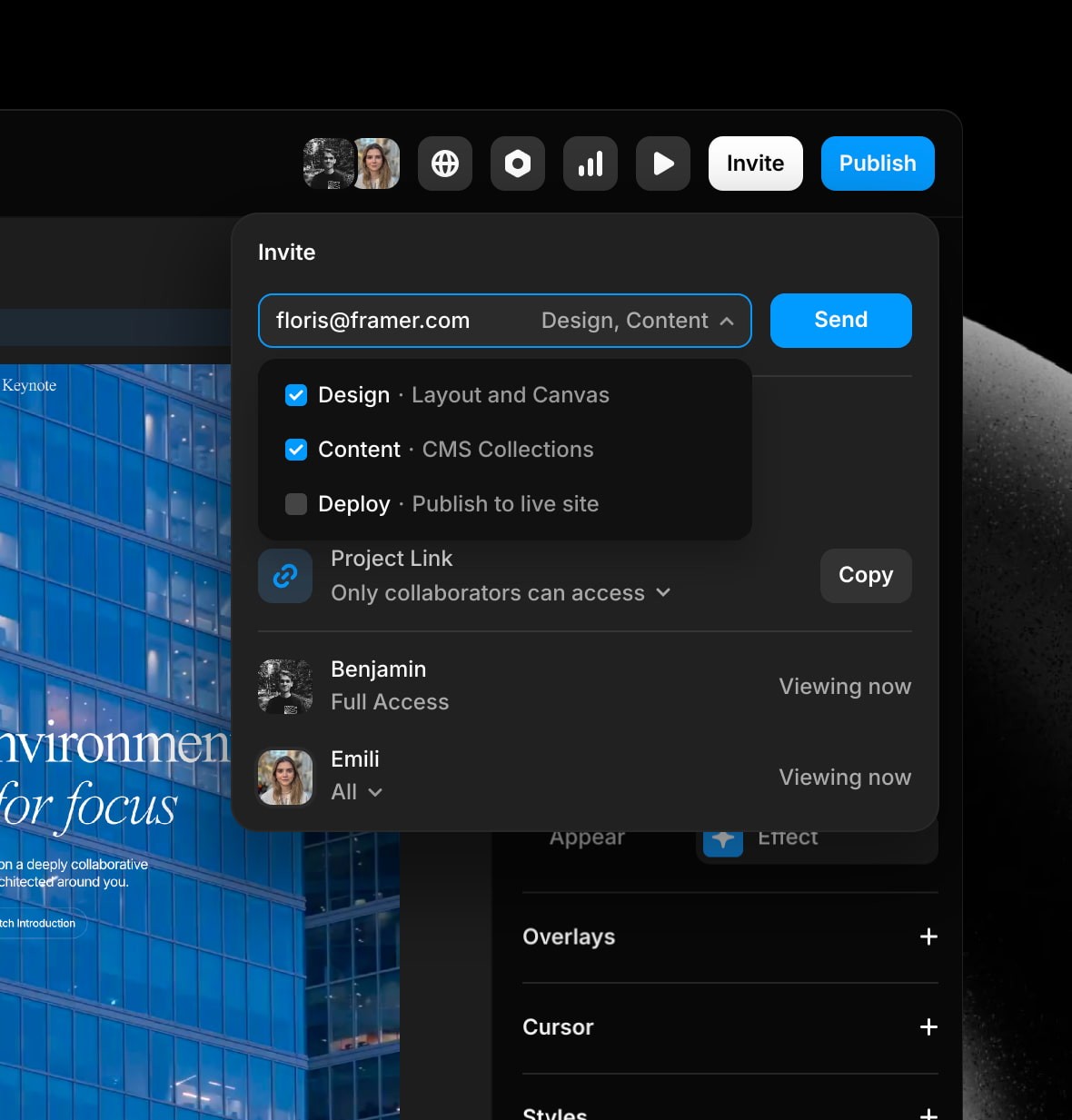1072x1120 pixels.
Task: Uncheck the Design permission checkbox
Action: tap(295, 394)
